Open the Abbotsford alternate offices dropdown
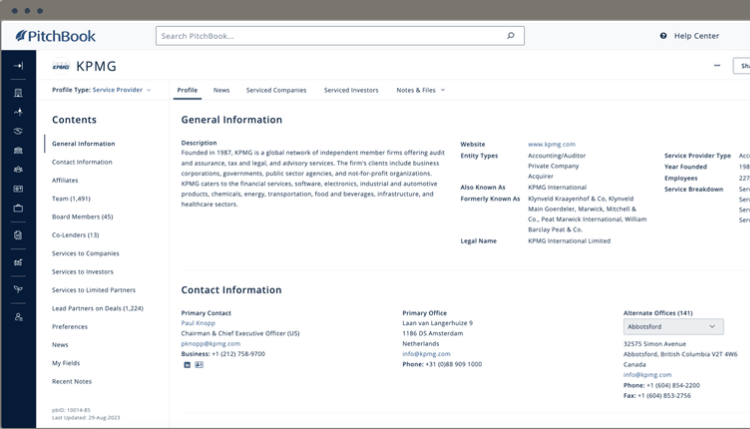The height and width of the screenshot is (429, 750). [x=672, y=326]
